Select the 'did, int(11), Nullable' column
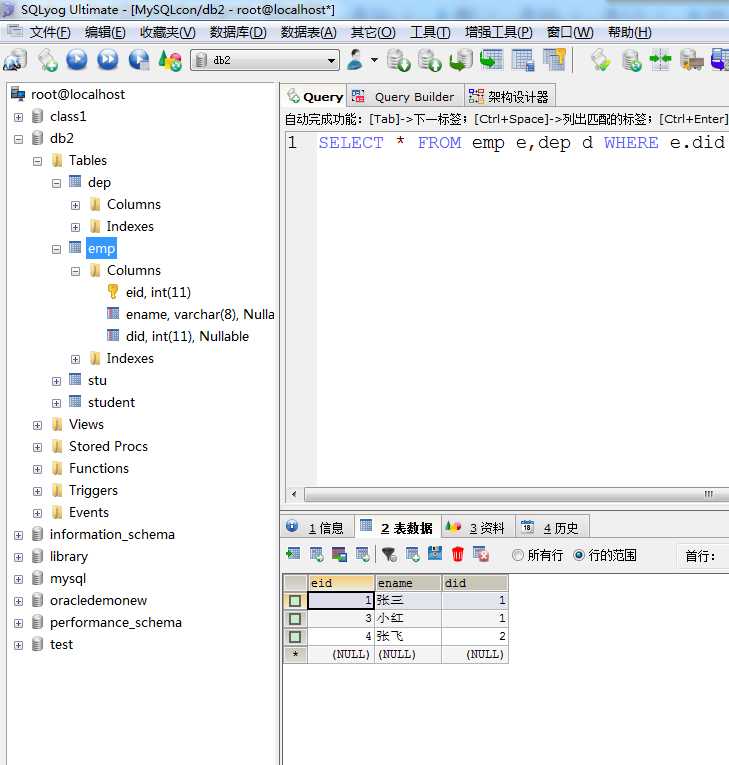 tap(187, 336)
